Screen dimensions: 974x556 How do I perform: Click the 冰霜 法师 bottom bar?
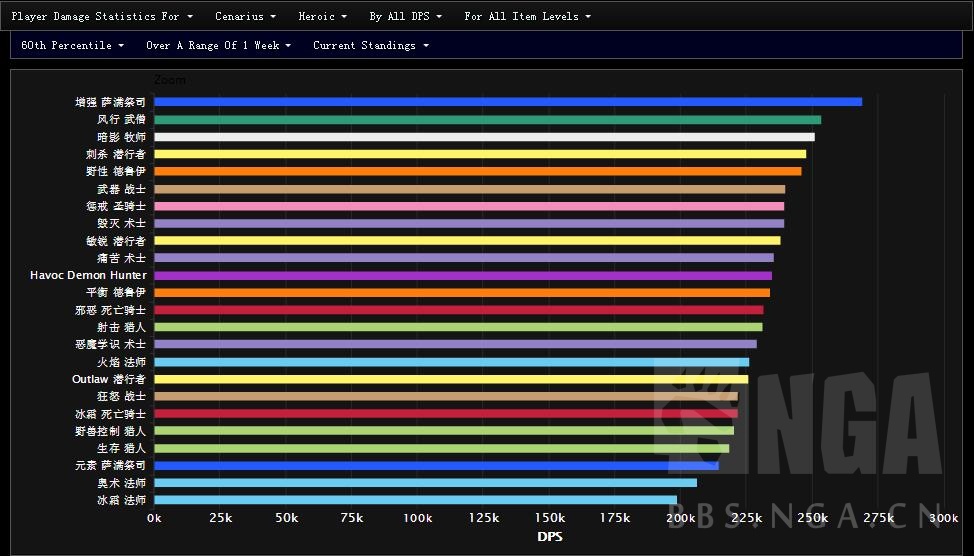pyautogui.click(x=416, y=500)
